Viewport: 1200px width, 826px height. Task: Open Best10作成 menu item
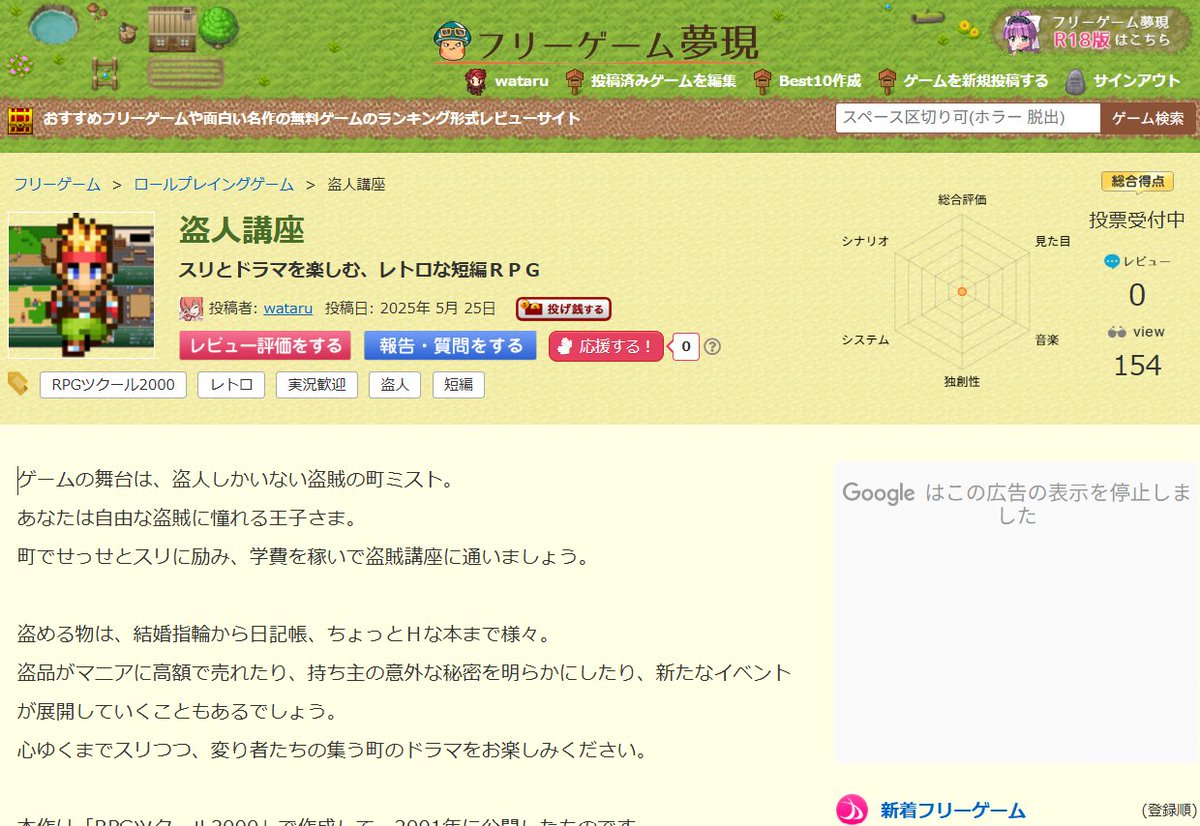tap(820, 81)
